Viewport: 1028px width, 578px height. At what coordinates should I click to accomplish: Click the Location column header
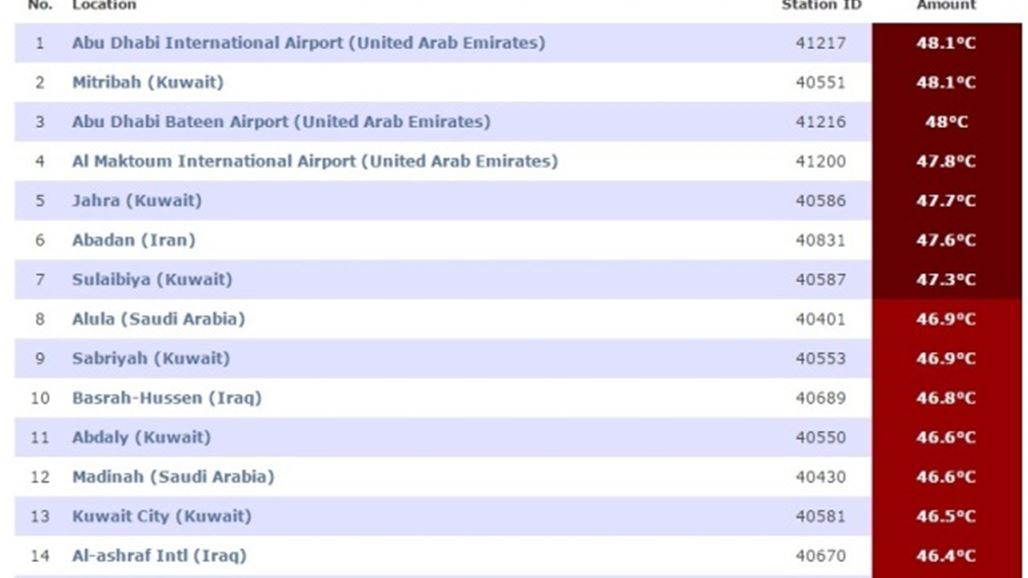click(104, 5)
